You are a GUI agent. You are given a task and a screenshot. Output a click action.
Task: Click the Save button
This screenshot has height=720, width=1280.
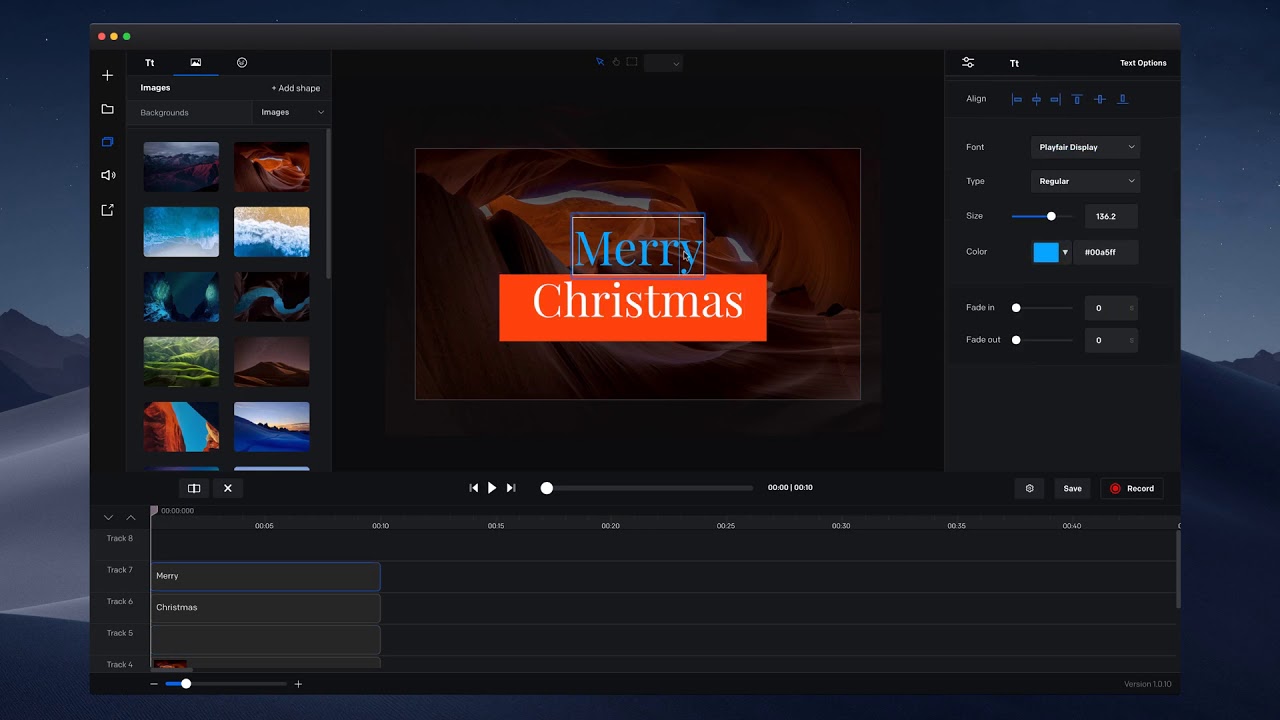(1072, 488)
